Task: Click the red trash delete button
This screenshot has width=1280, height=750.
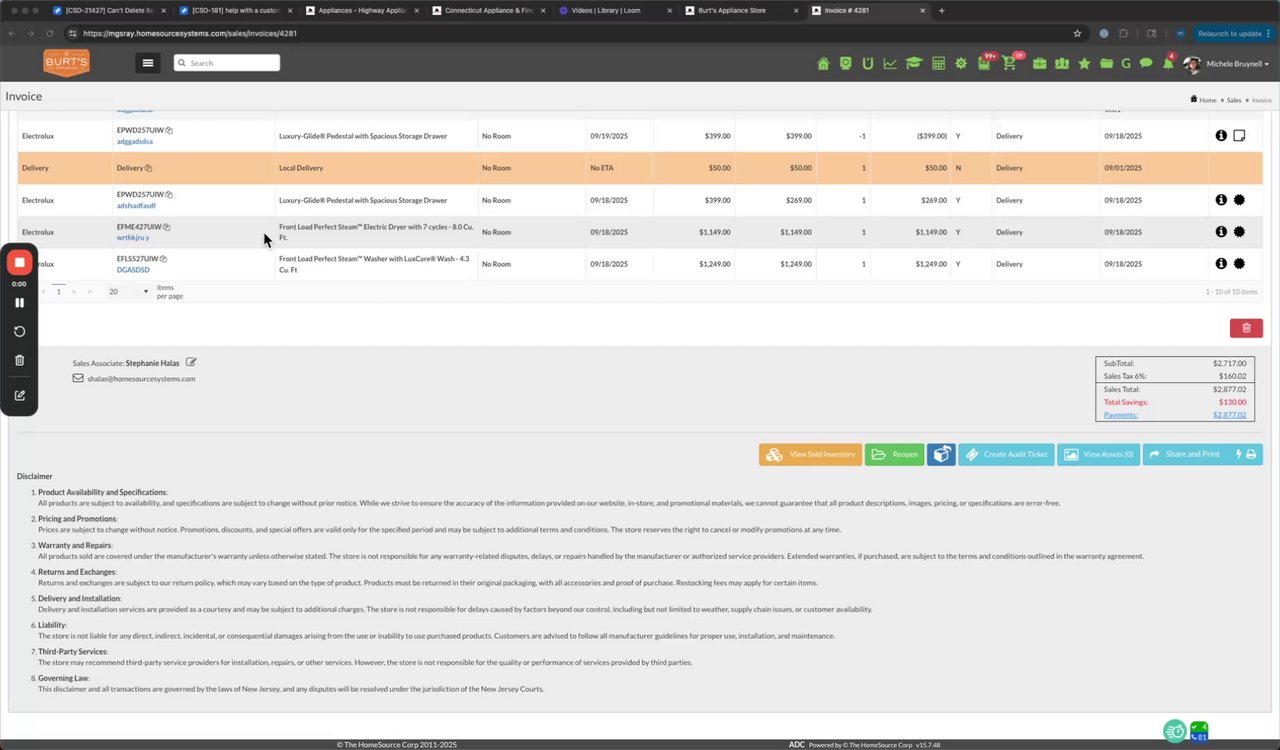Action: 1246,328
